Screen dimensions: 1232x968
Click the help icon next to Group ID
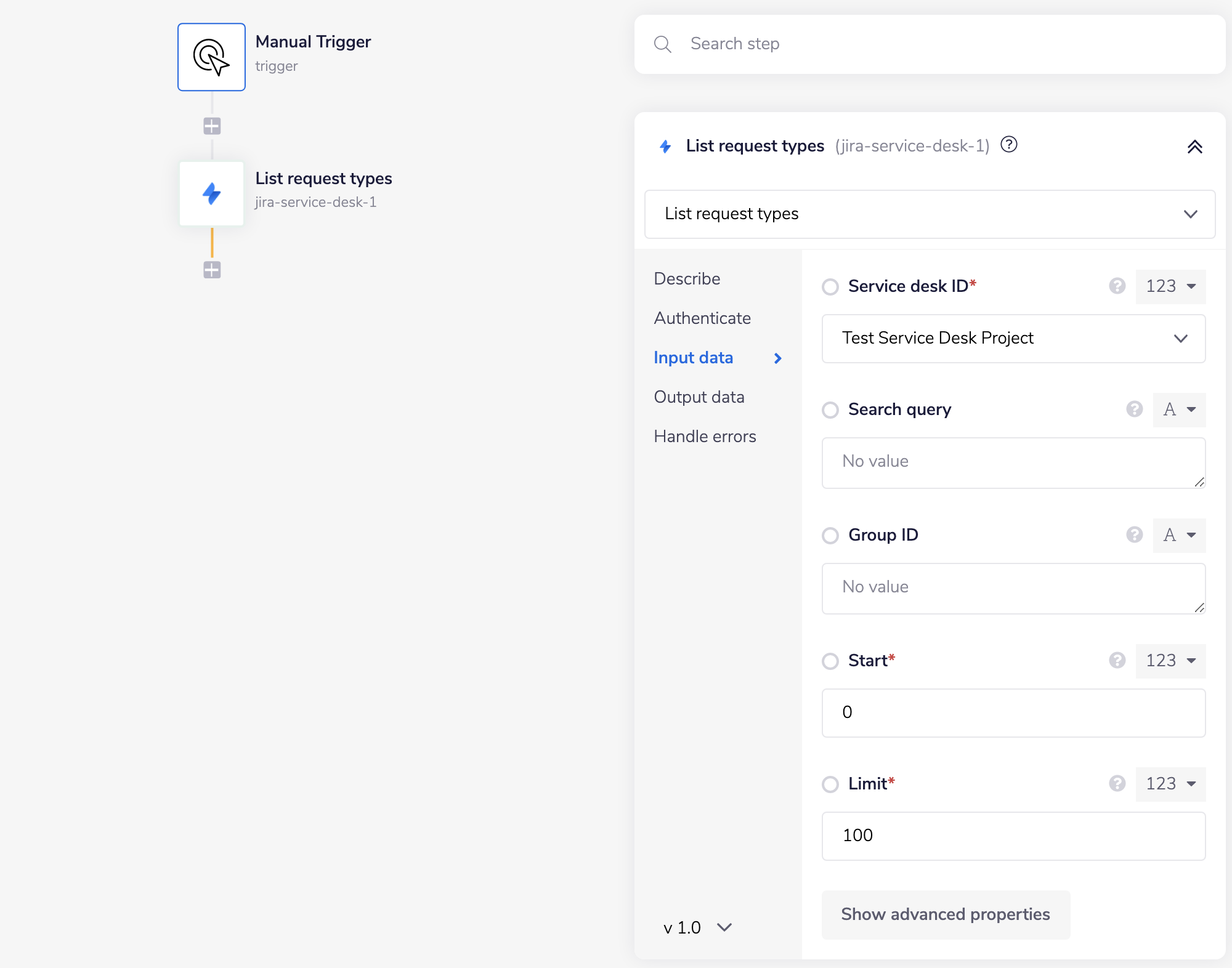point(1134,535)
